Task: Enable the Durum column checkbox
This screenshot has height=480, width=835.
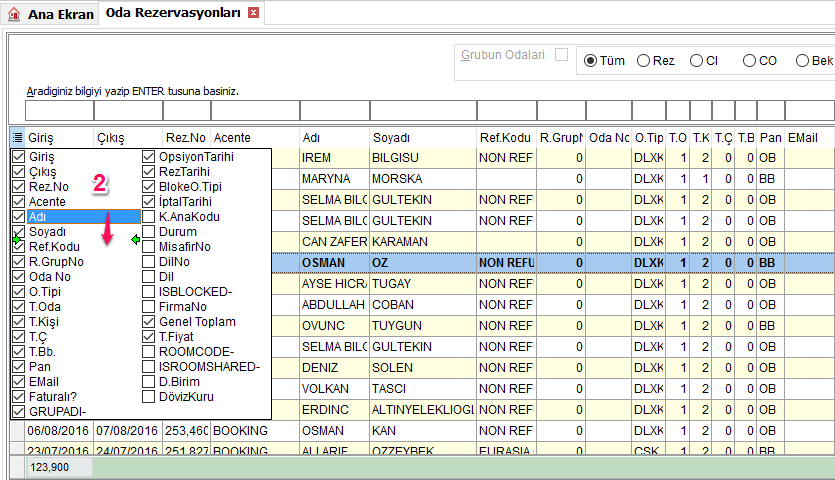Action: (149, 232)
